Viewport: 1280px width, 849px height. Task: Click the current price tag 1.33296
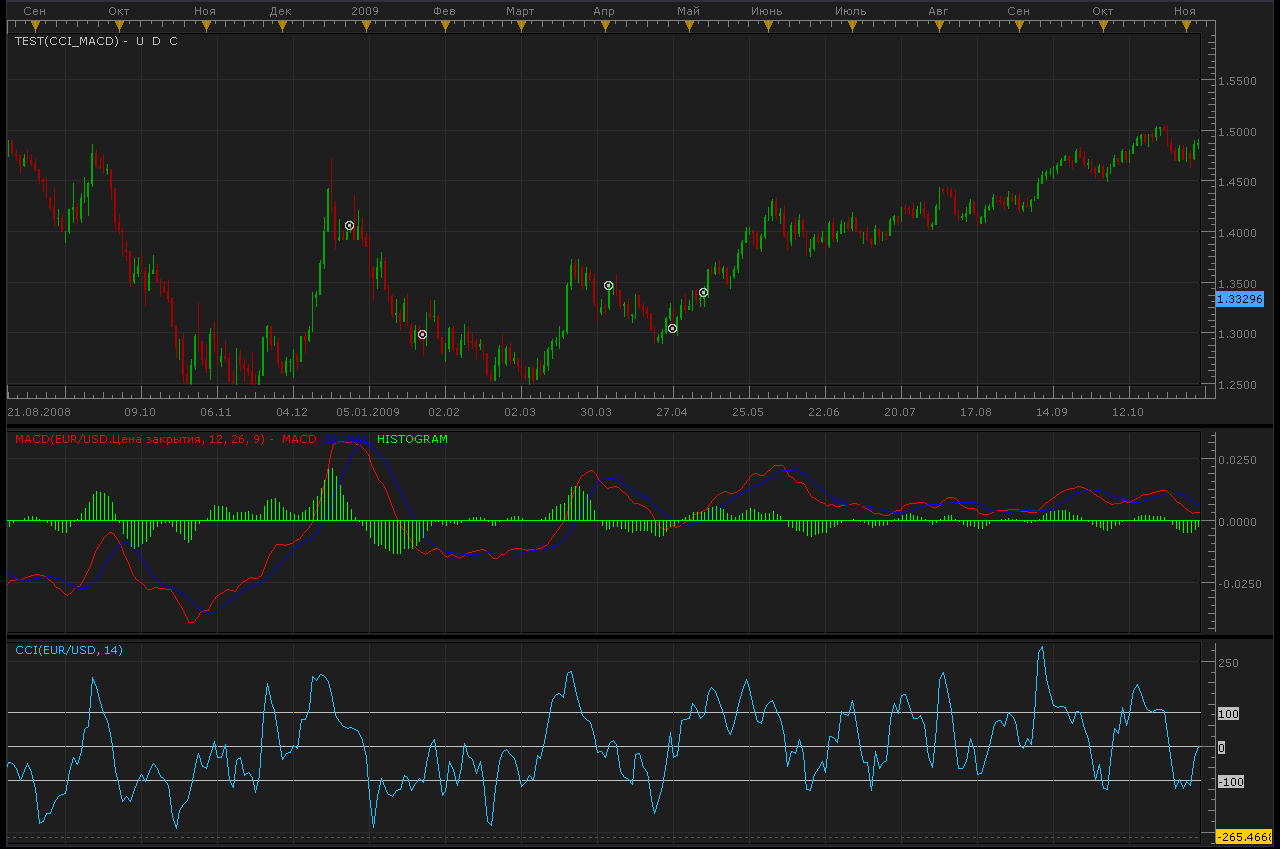(1240, 299)
